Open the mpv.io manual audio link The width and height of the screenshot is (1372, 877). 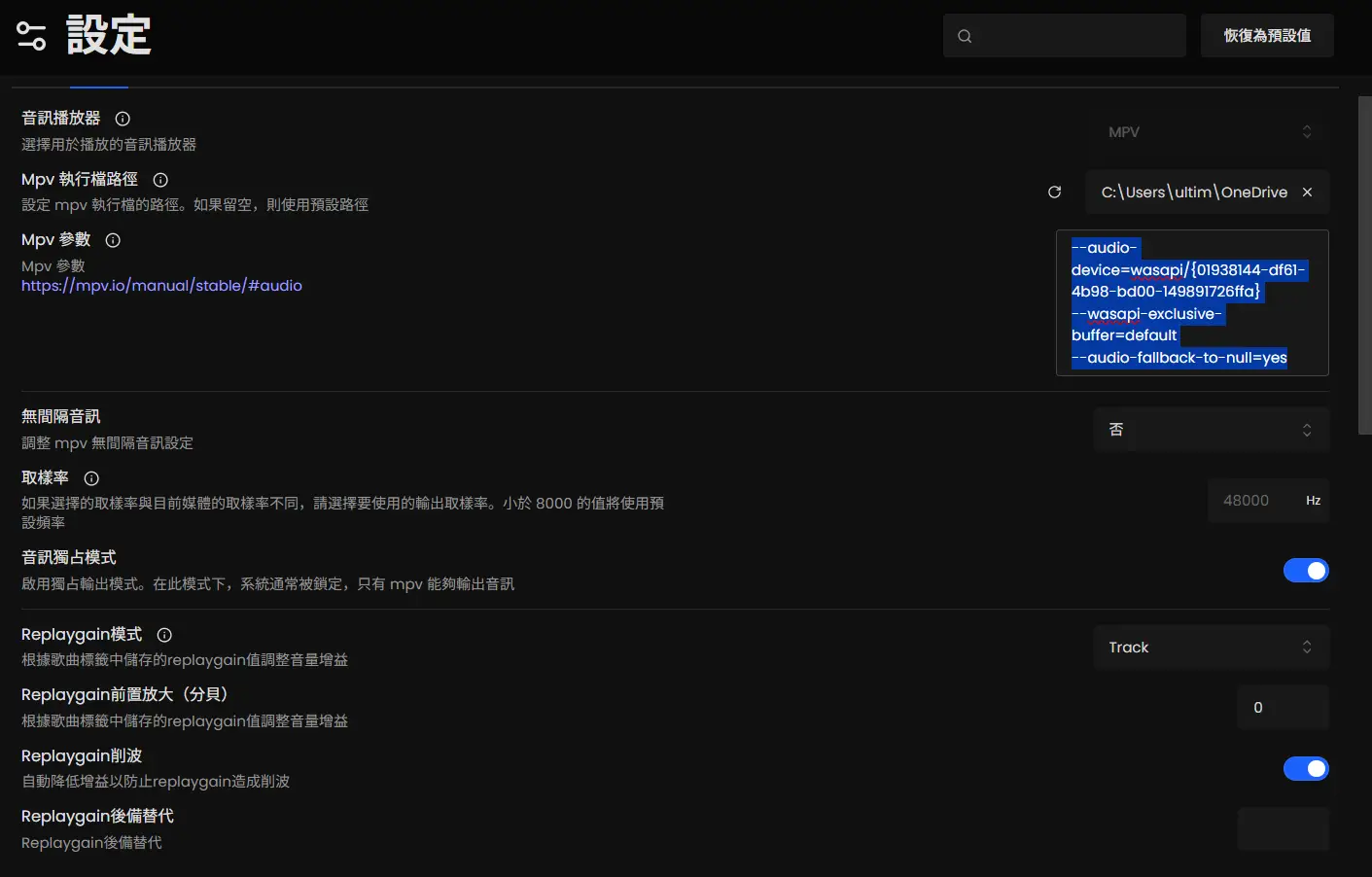(161, 286)
